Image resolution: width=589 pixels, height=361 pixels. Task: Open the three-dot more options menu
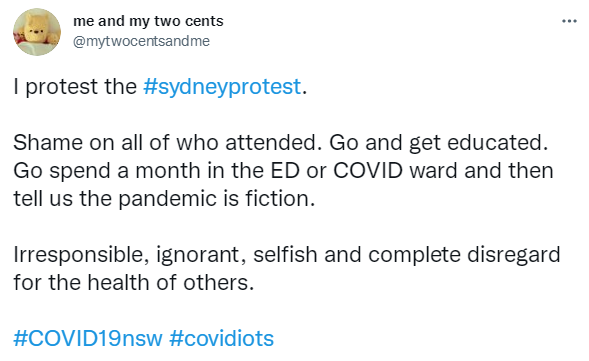(x=569, y=21)
